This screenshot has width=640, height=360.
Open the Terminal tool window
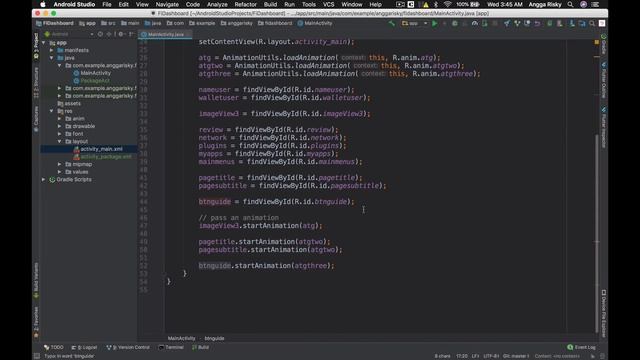[171, 347]
